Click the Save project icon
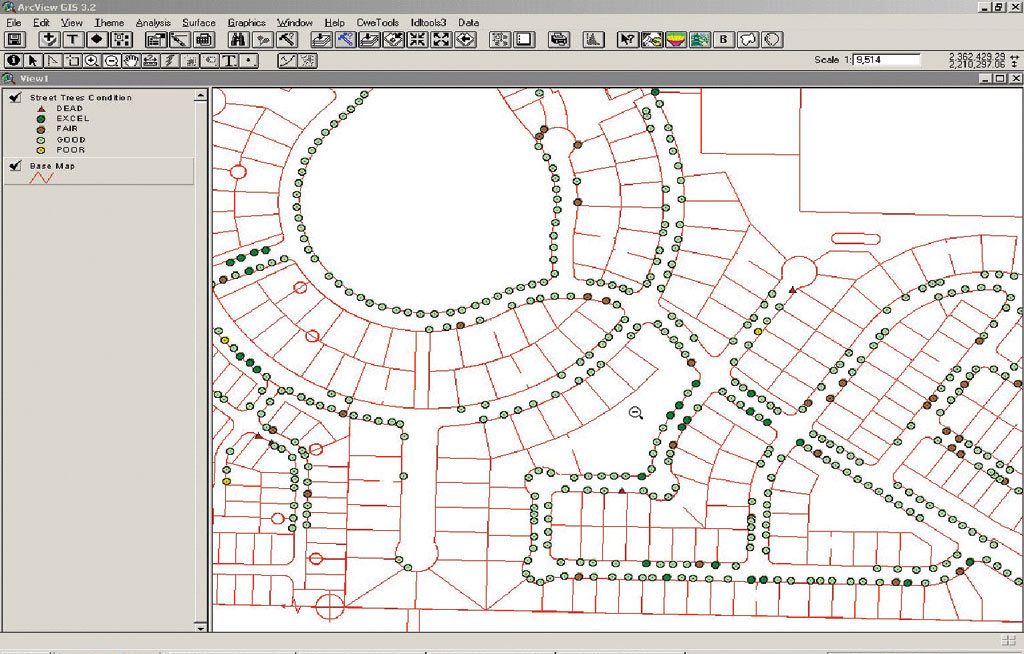This screenshot has height=654, width=1024. [15, 40]
